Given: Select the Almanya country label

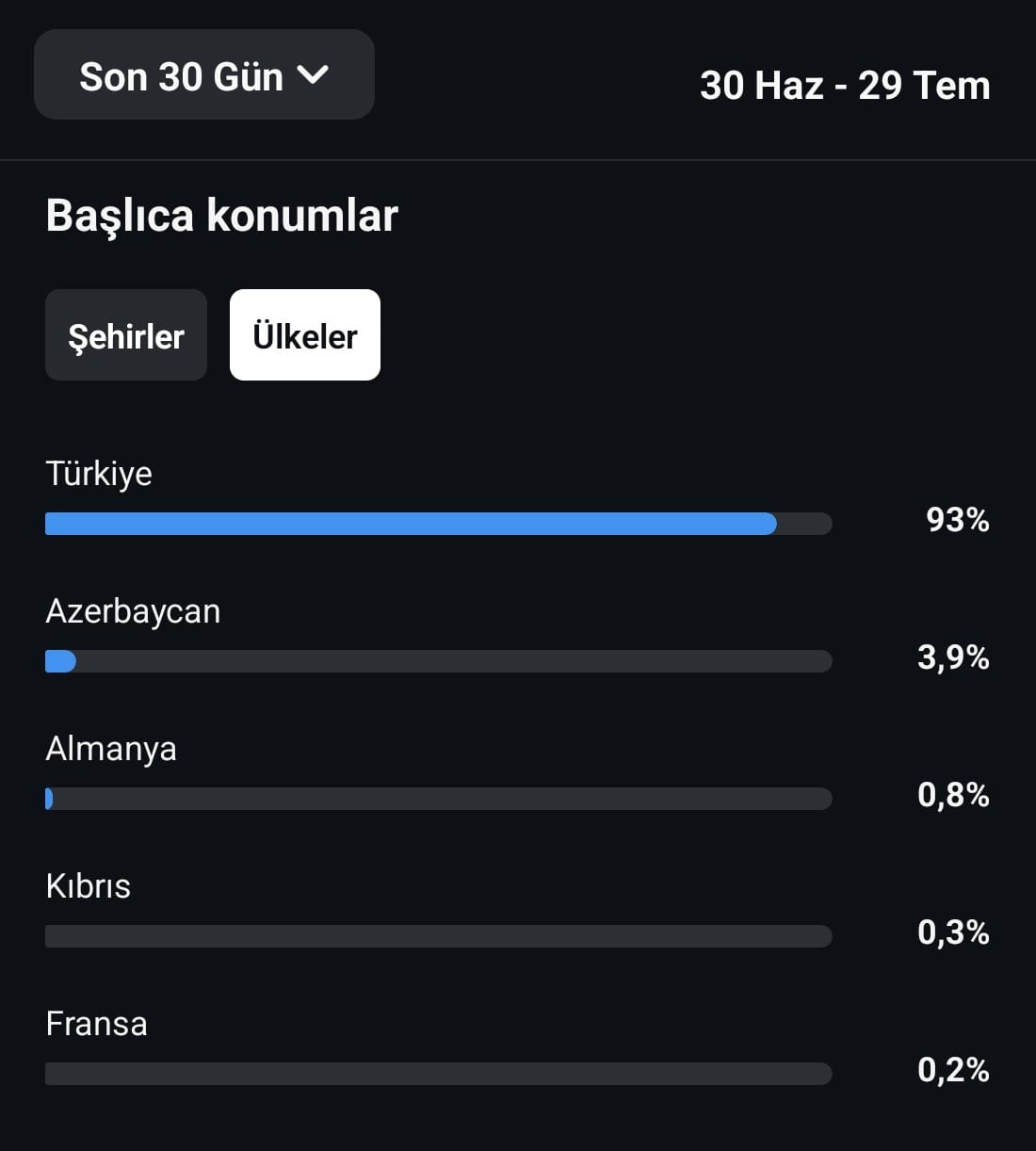Looking at the screenshot, I should [111, 750].
